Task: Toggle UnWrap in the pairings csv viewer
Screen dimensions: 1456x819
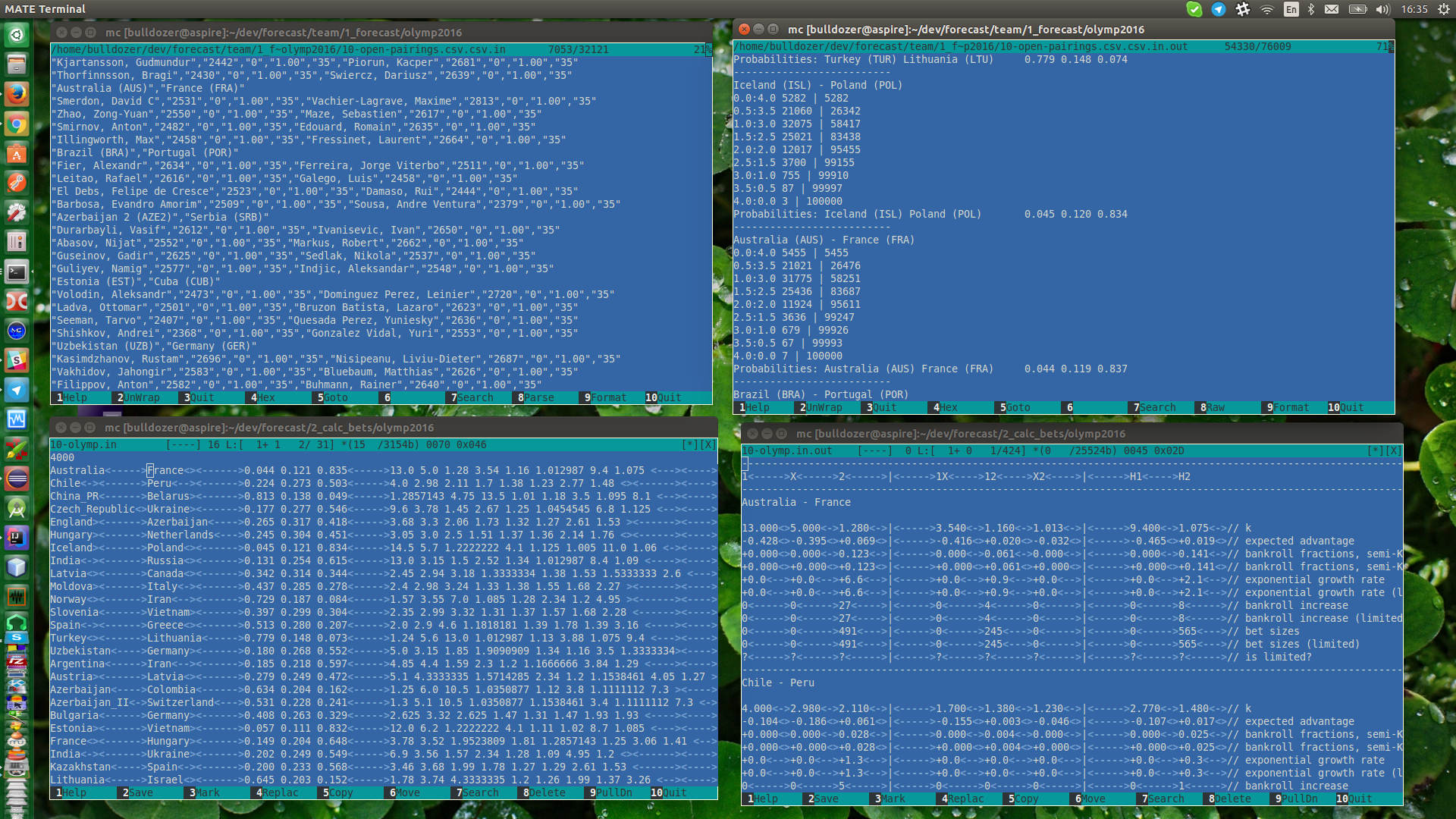Action: pos(141,397)
